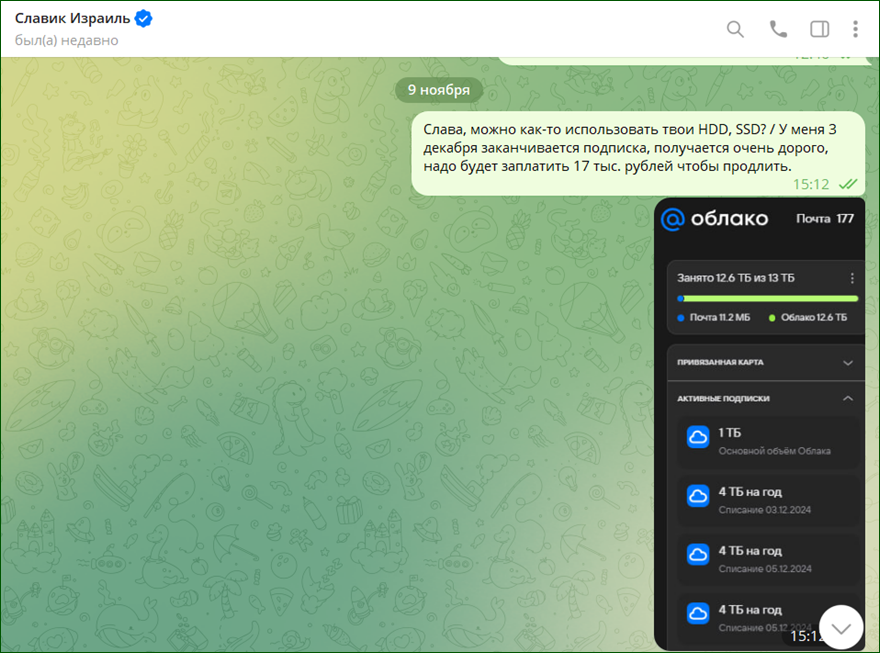880x653 pixels.
Task: Toggle the right sidebar panel icon
Action: (x=819, y=29)
